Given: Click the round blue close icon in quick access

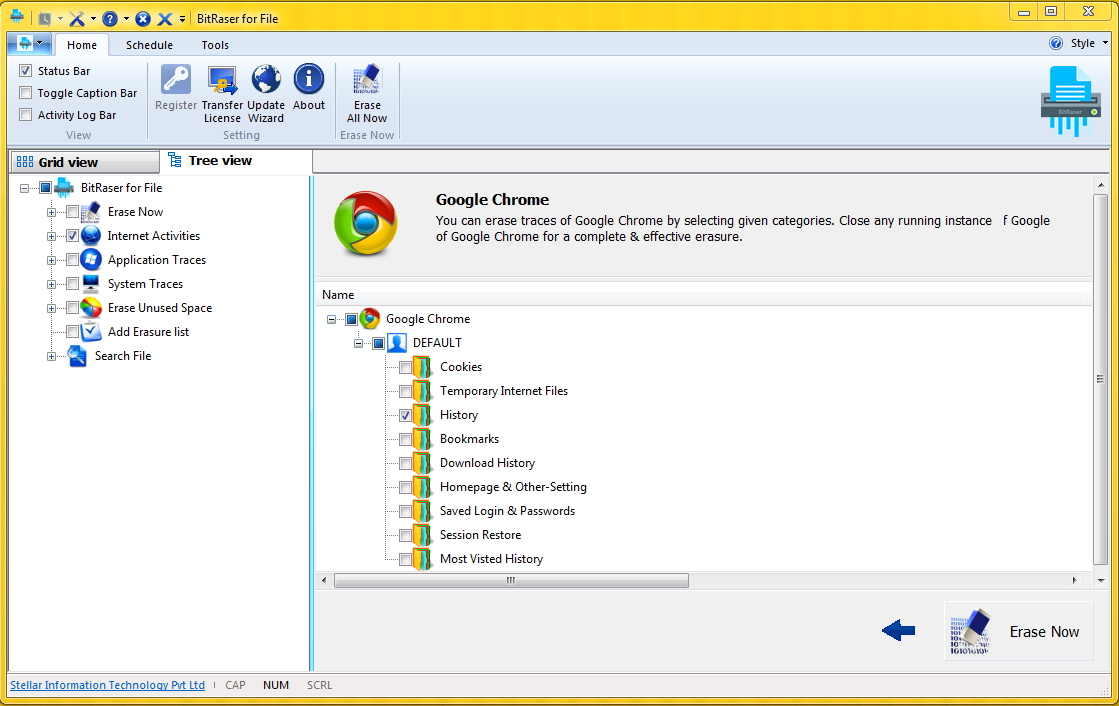Looking at the screenshot, I should pyautogui.click(x=143, y=19).
